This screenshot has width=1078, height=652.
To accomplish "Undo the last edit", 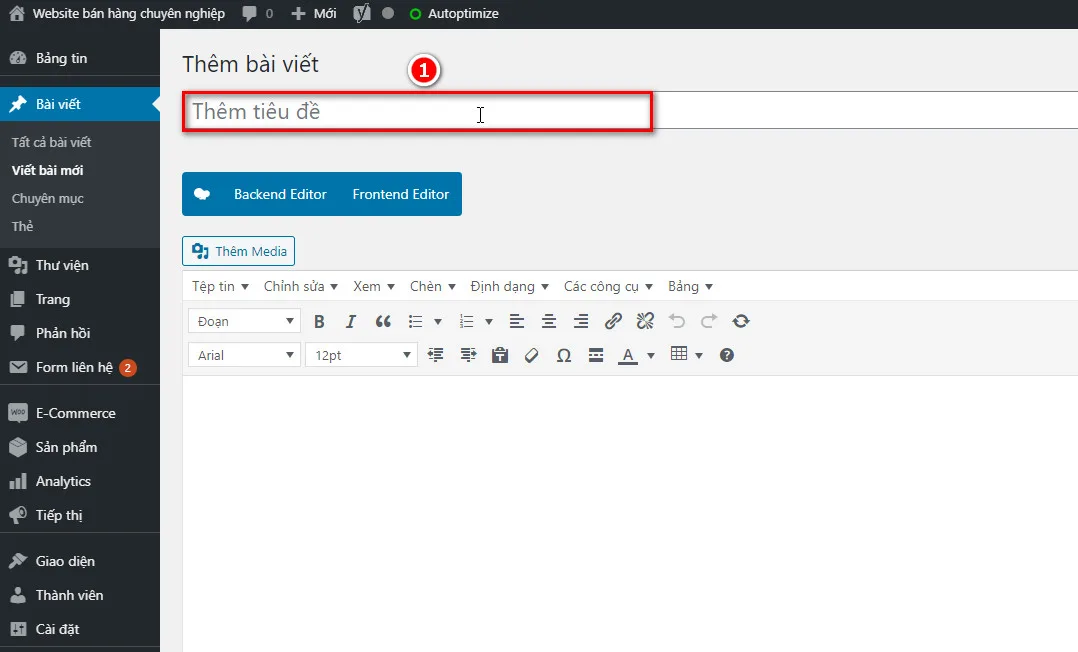I will point(677,321).
